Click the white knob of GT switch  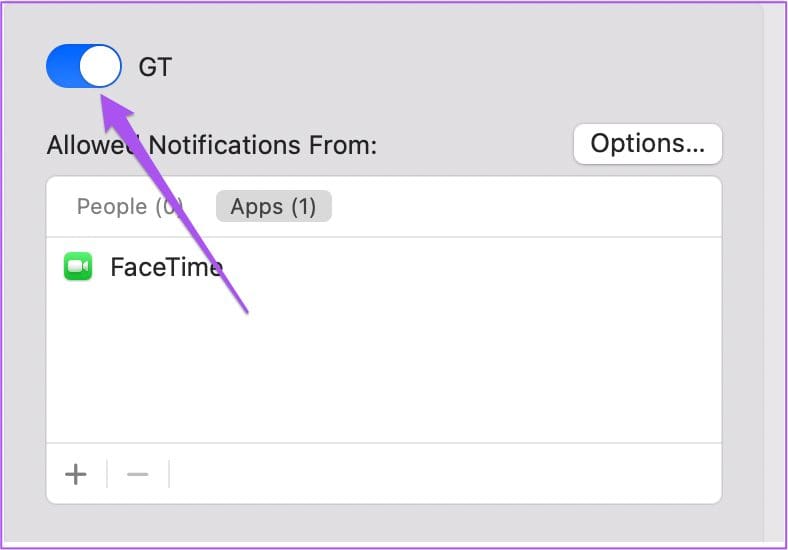(100, 66)
